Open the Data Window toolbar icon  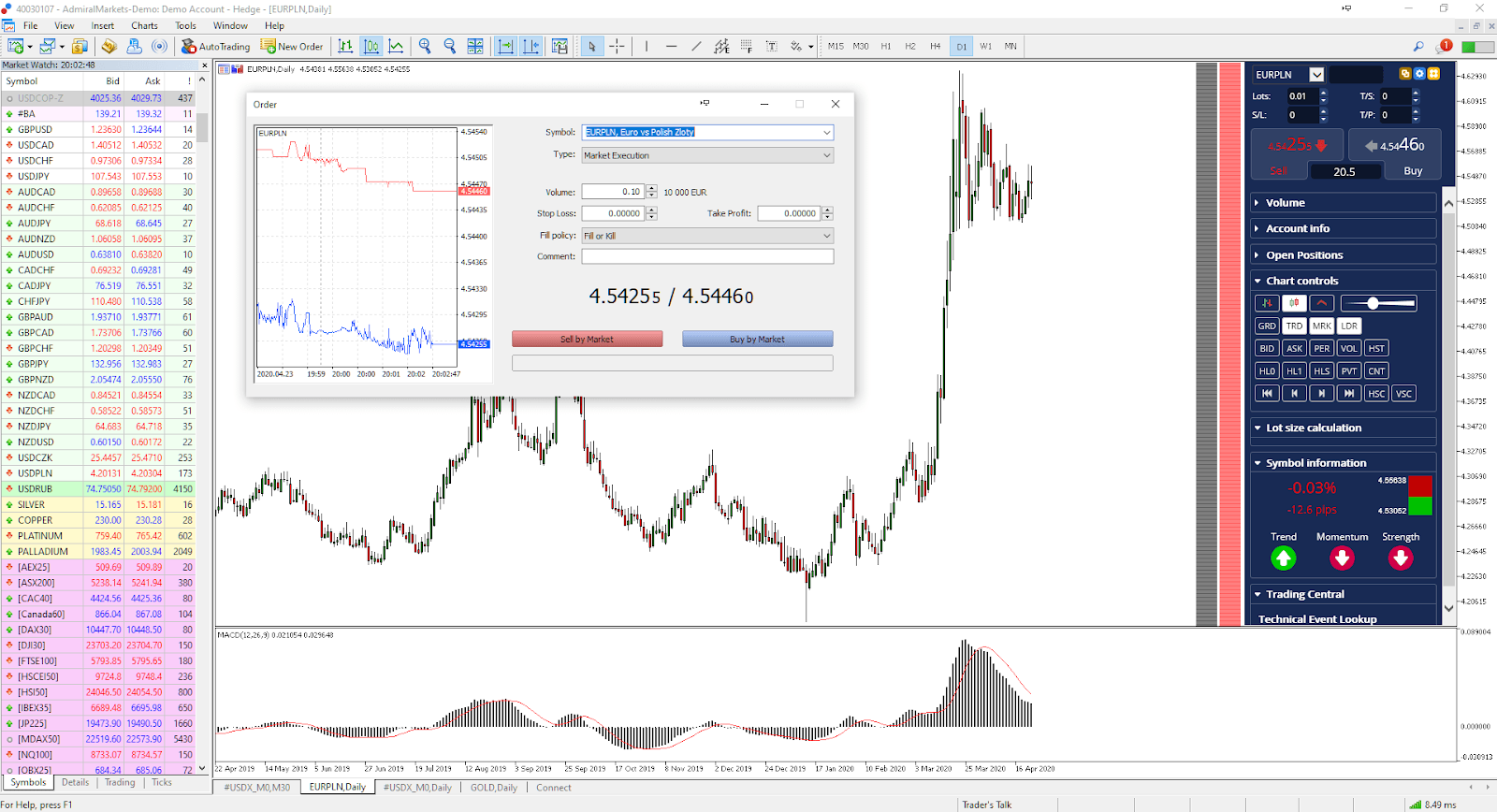point(109,46)
